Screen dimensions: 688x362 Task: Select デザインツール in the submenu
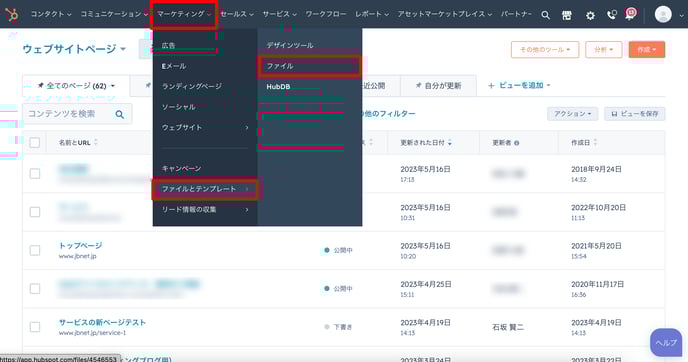[x=290, y=45]
